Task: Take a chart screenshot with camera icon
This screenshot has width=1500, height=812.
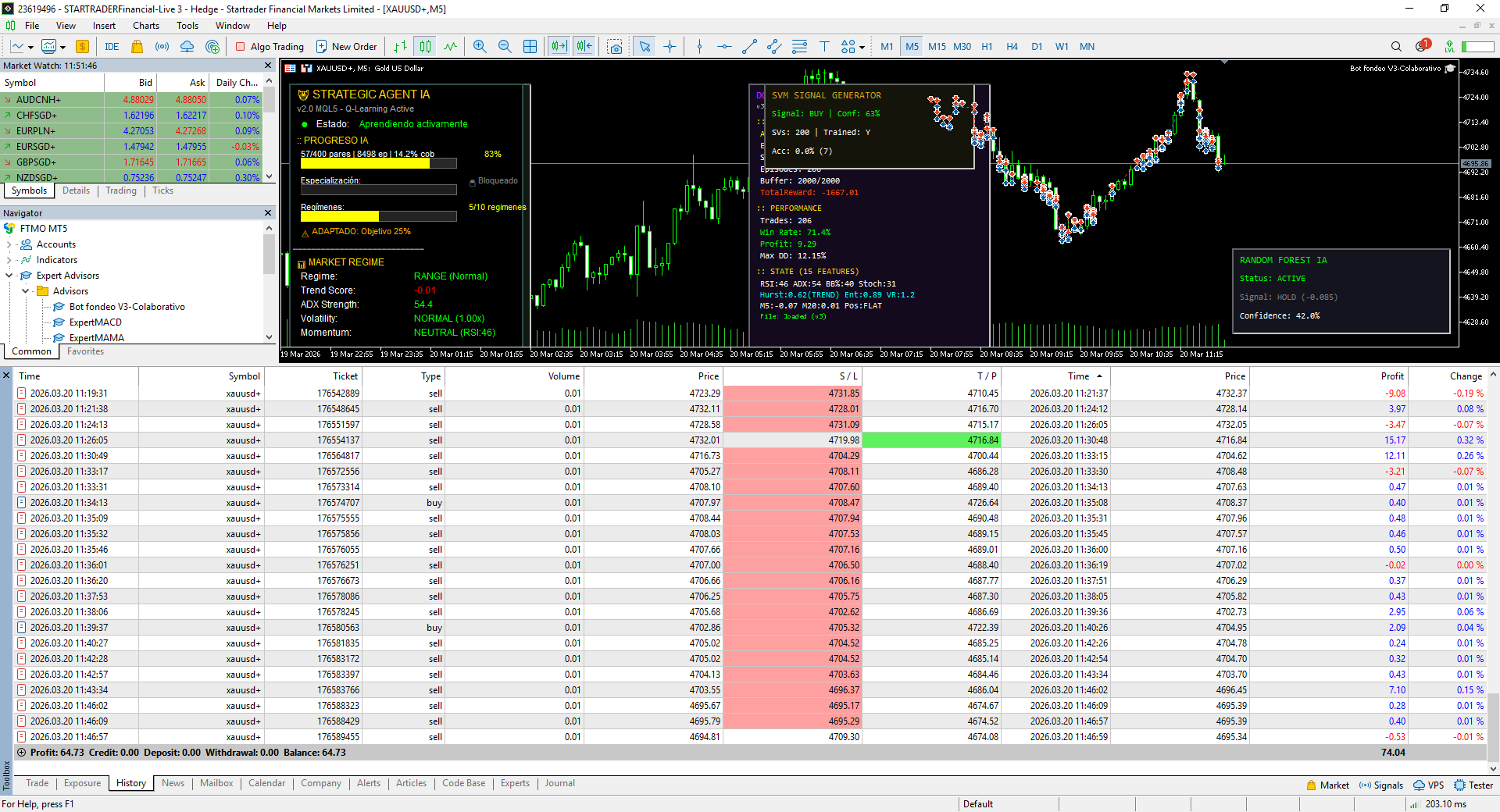Action: point(615,47)
